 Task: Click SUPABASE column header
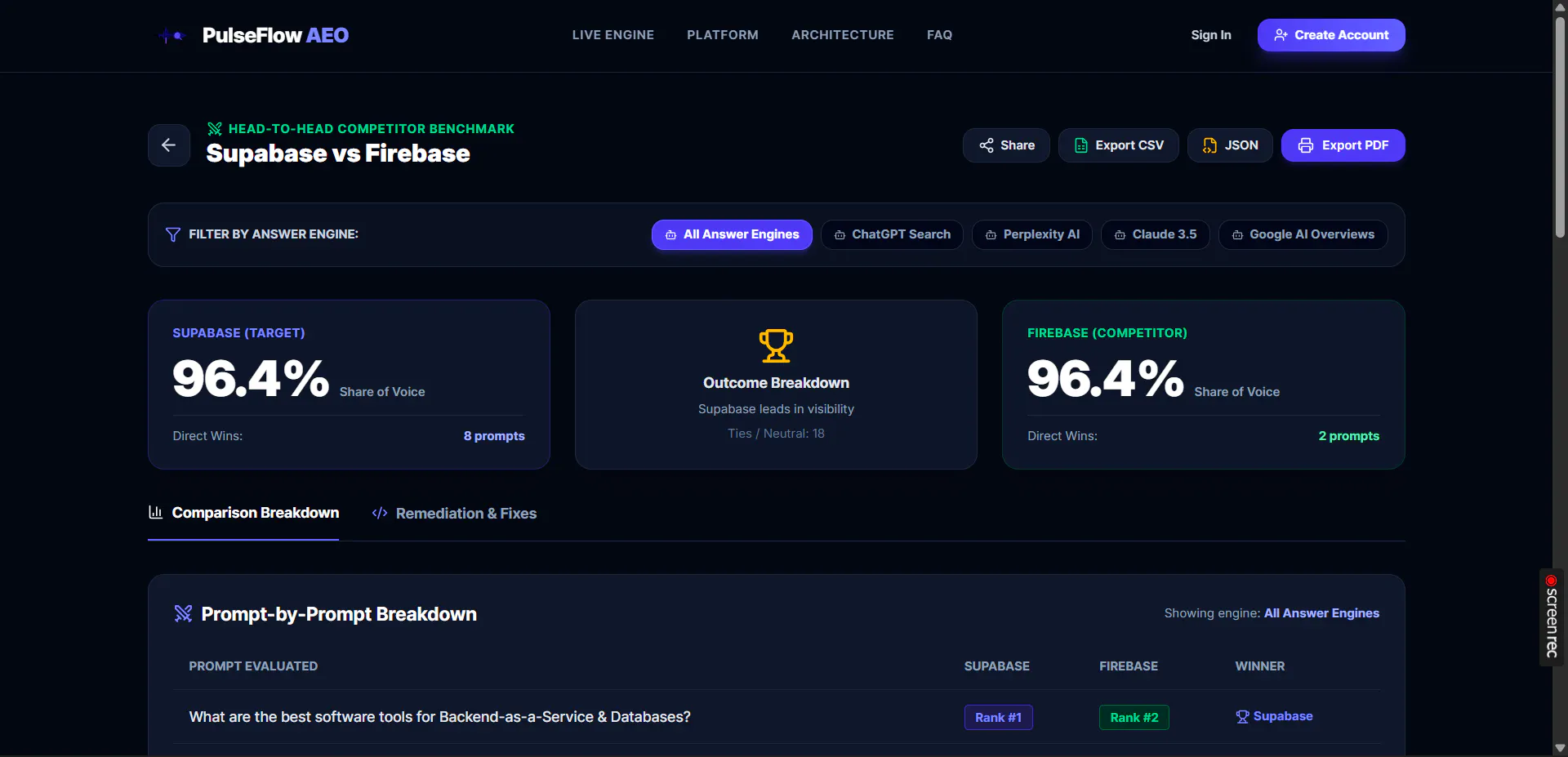(996, 666)
